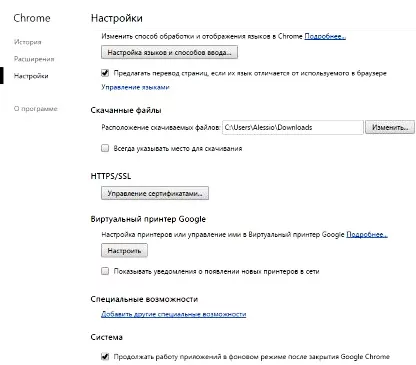
Task: Click the Система section heading
Action: point(106,337)
